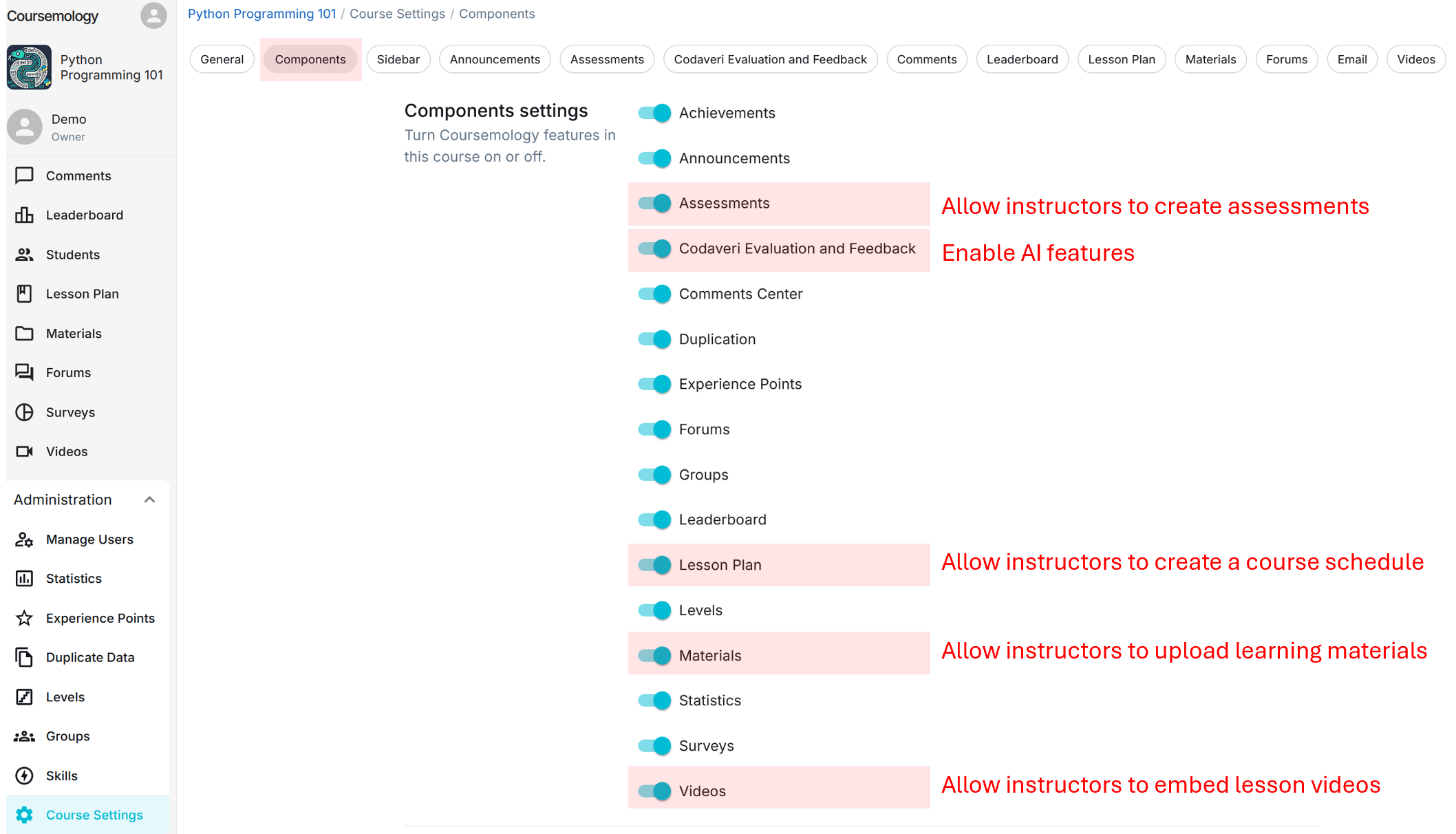
Task: Click the Surveys pie chart icon
Action: 24,412
